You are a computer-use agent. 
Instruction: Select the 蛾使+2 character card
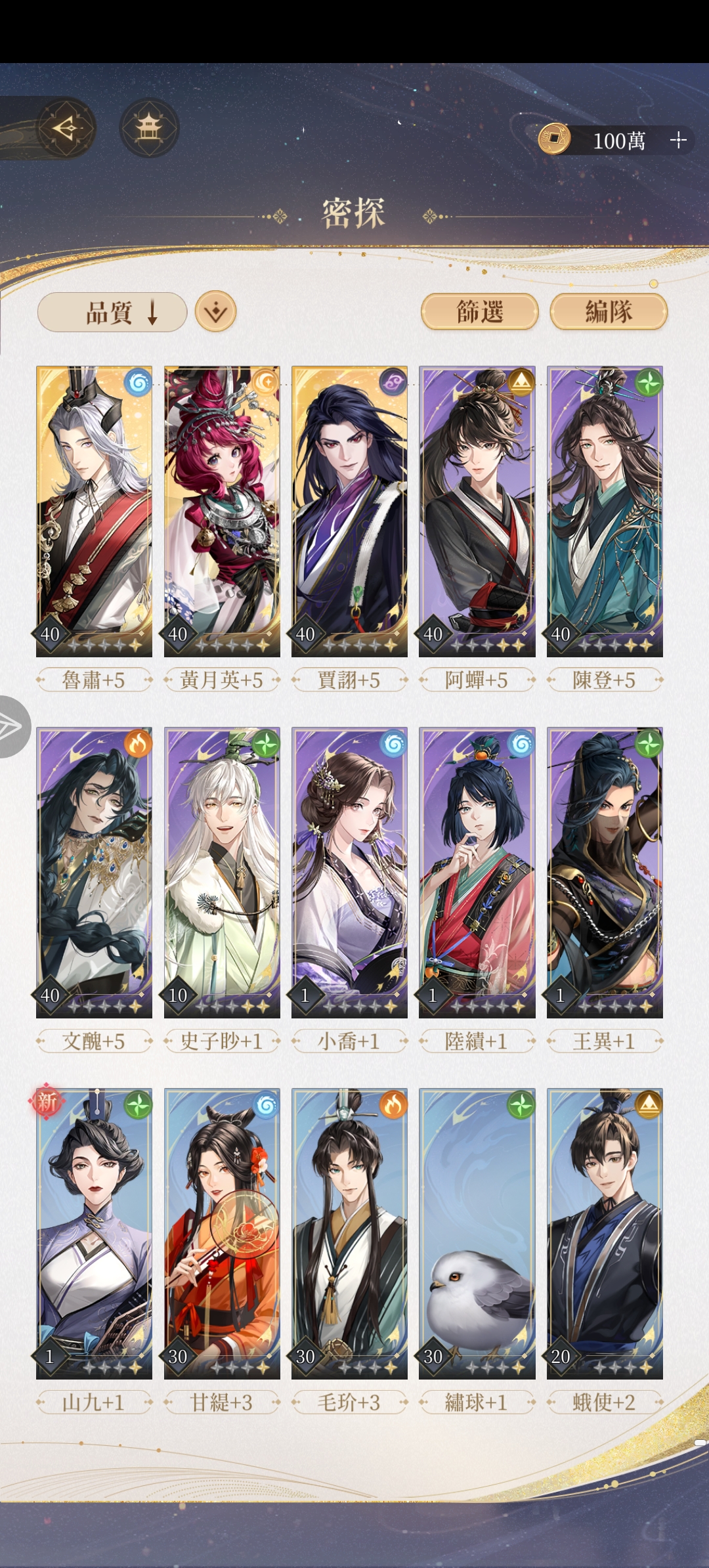click(605, 1234)
